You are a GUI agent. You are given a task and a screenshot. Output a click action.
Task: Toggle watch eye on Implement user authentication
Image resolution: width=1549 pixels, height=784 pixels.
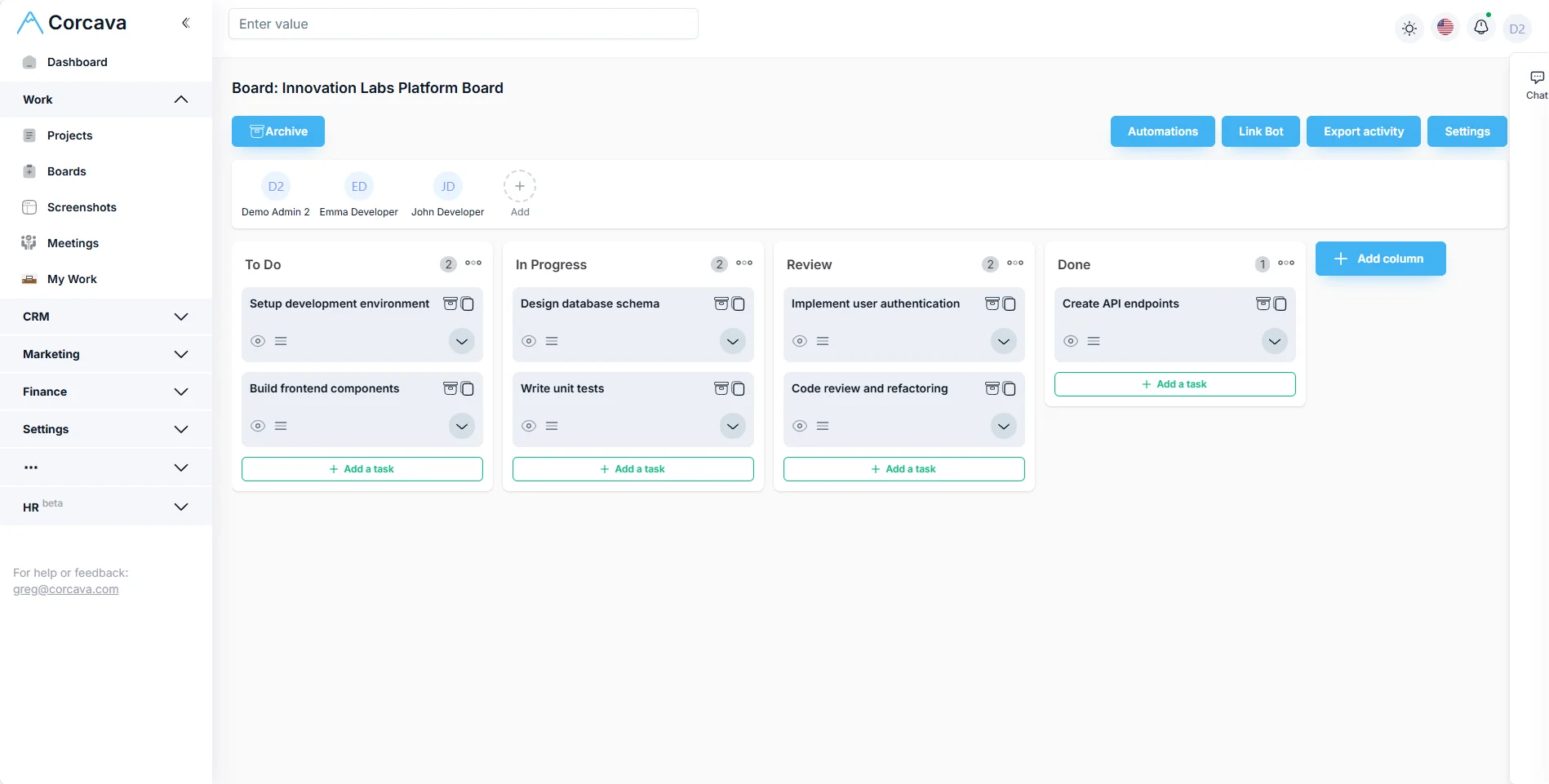799,341
